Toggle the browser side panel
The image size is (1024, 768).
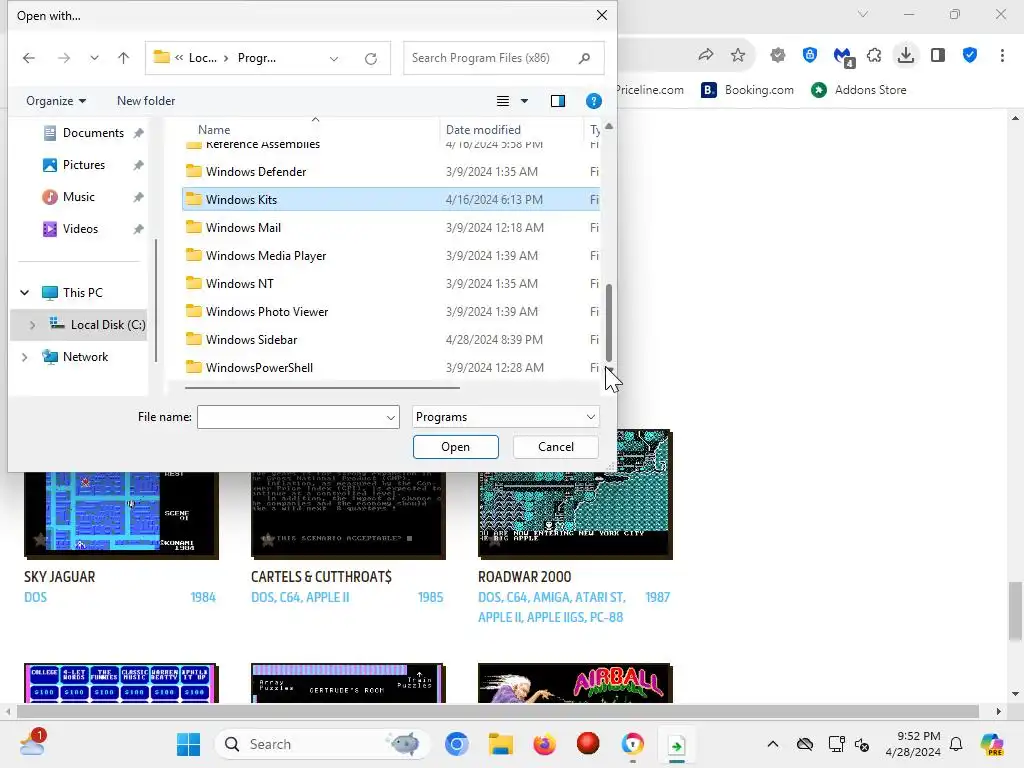tap(938, 55)
